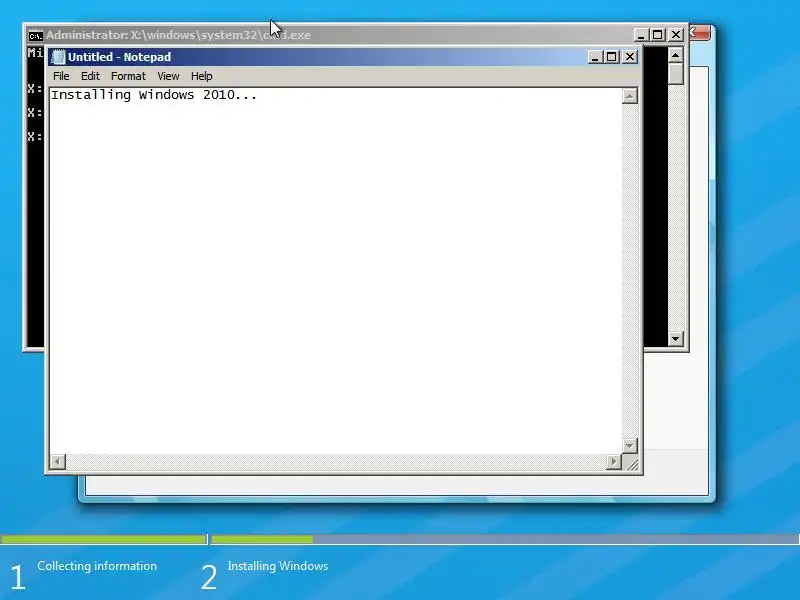Click the 'Collecting information' progress bar
Viewport: 800px width, 600px height.
point(104,539)
